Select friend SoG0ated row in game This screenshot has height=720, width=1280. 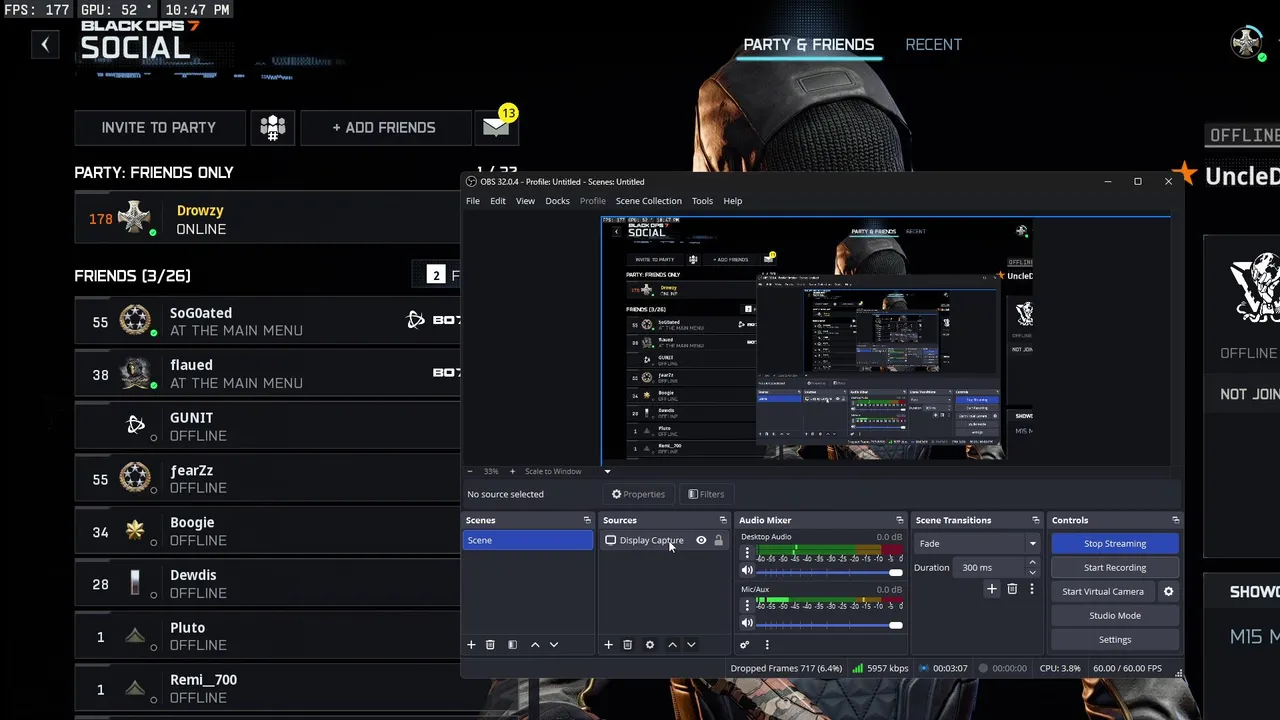pos(267,321)
